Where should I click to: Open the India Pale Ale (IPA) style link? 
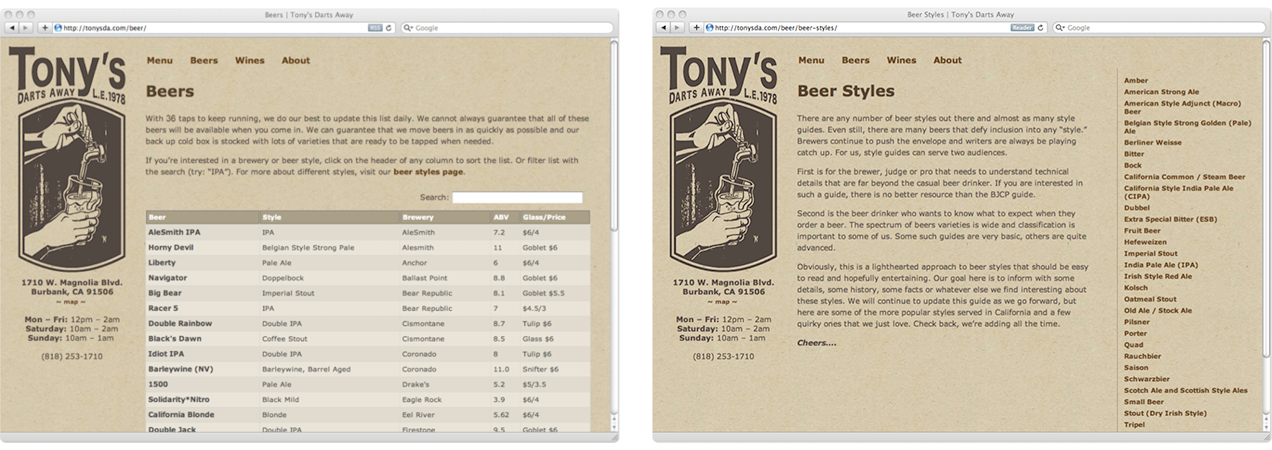coord(1160,265)
